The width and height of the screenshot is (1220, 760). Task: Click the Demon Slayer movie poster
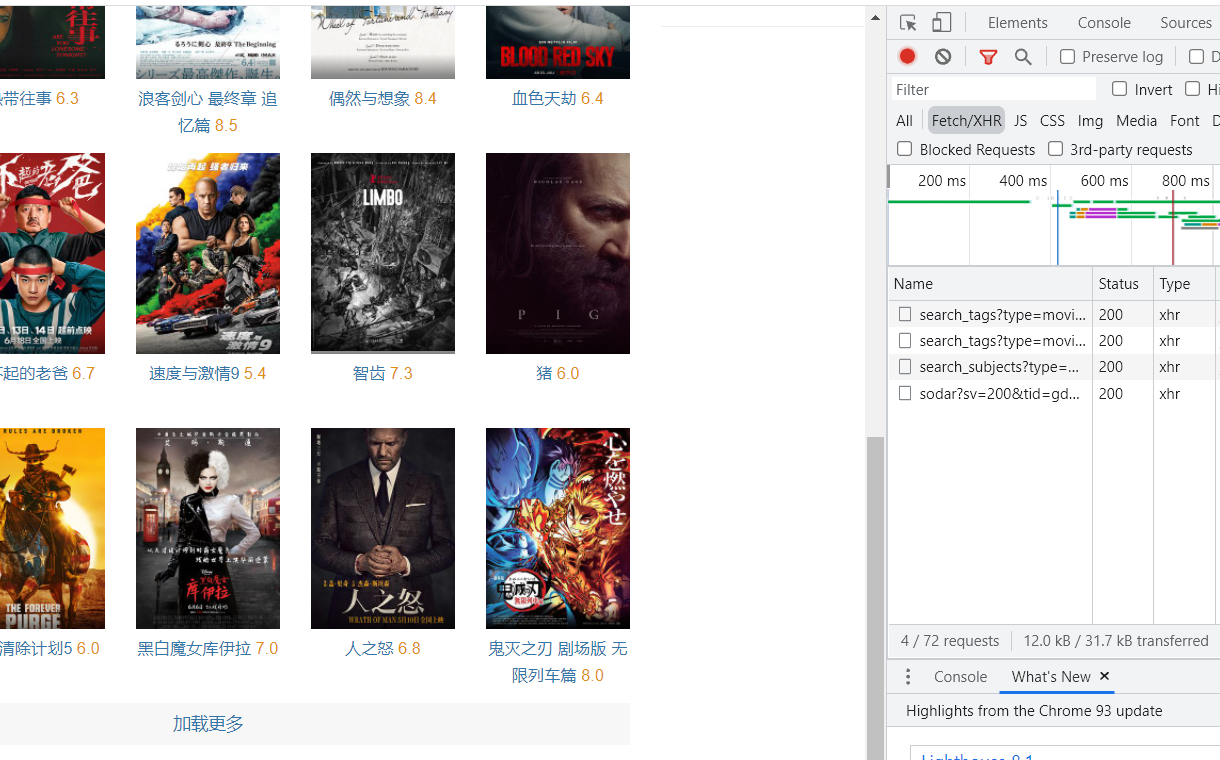[x=558, y=528]
